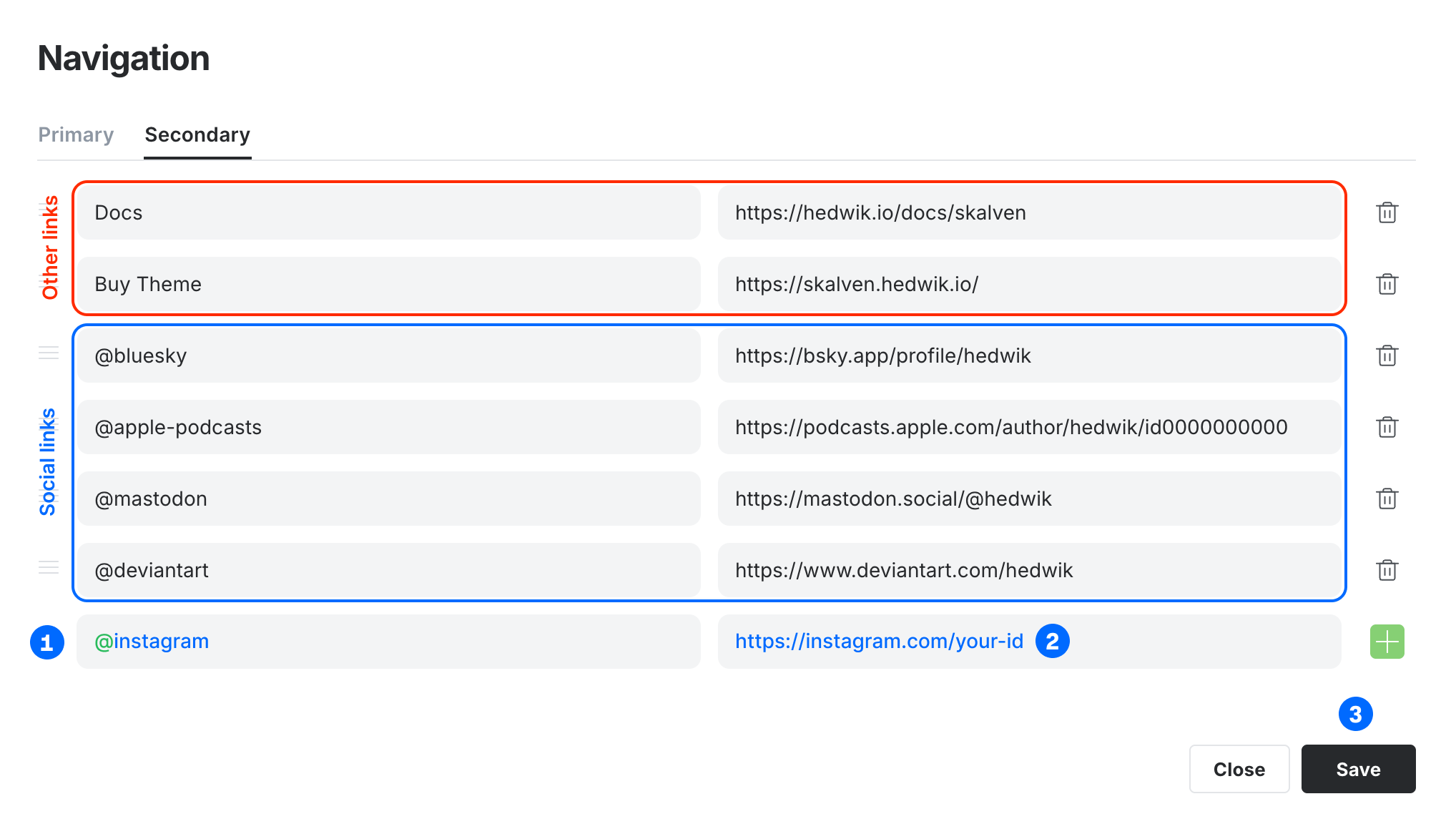Delete the @deviantart social link
Screen dimensions: 1456x824
point(1387,570)
